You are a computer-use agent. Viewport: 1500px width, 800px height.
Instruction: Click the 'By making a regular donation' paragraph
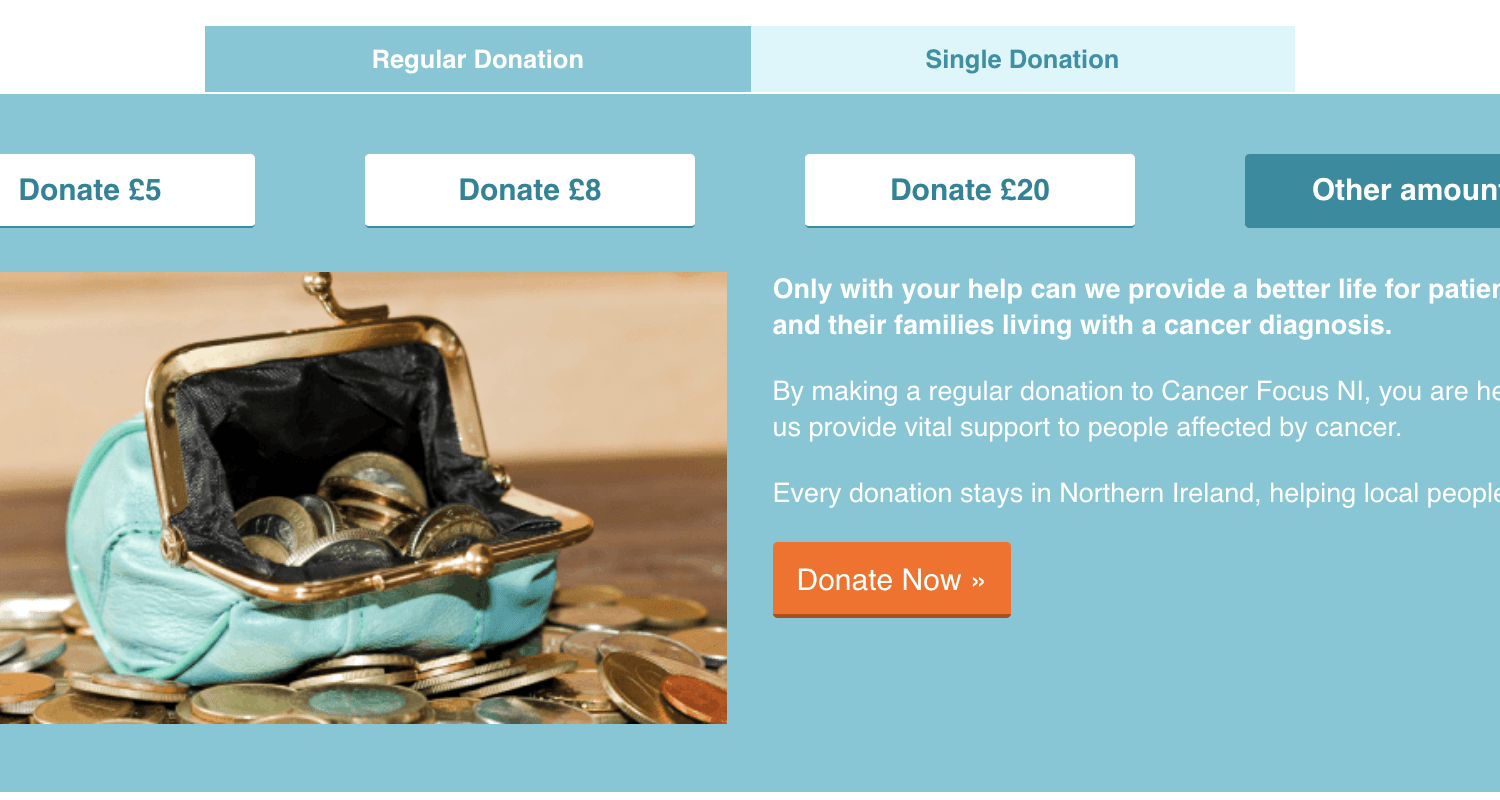coord(1136,409)
